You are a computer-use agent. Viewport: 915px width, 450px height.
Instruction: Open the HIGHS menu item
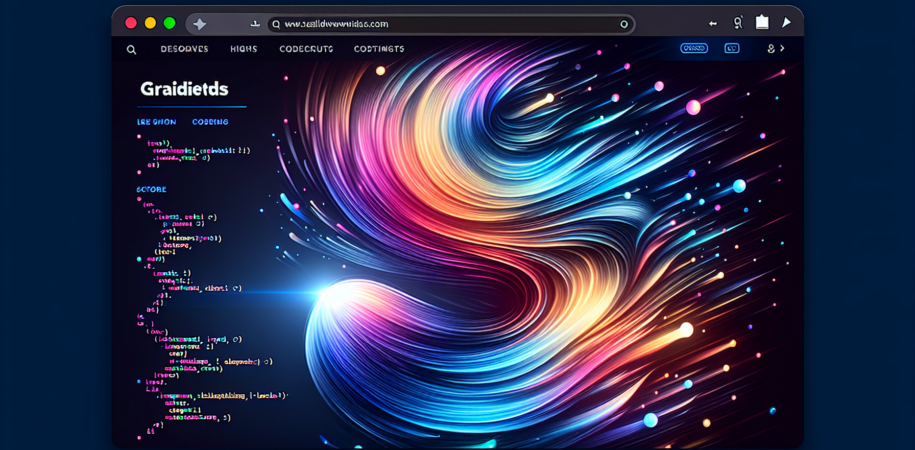pos(243,49)
